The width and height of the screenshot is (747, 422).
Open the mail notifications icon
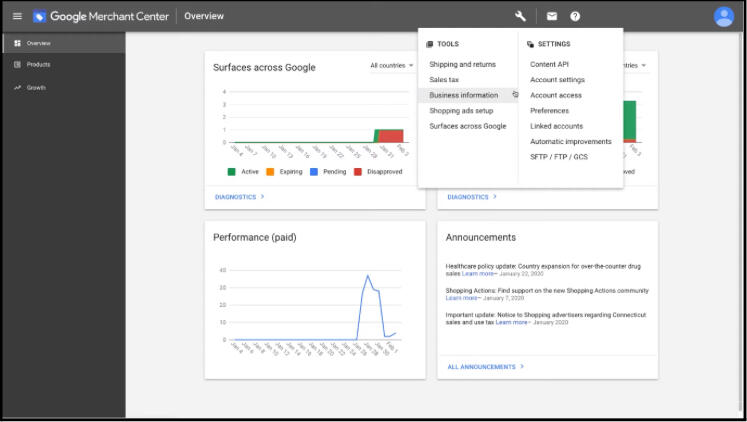551,16
